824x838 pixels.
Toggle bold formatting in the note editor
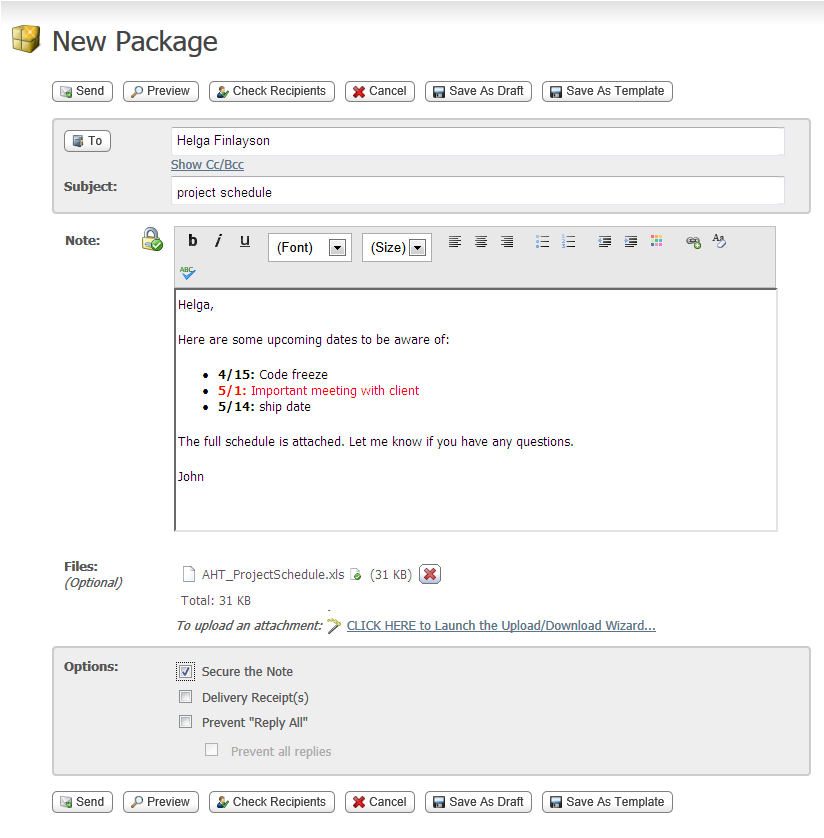pos(192,241)
